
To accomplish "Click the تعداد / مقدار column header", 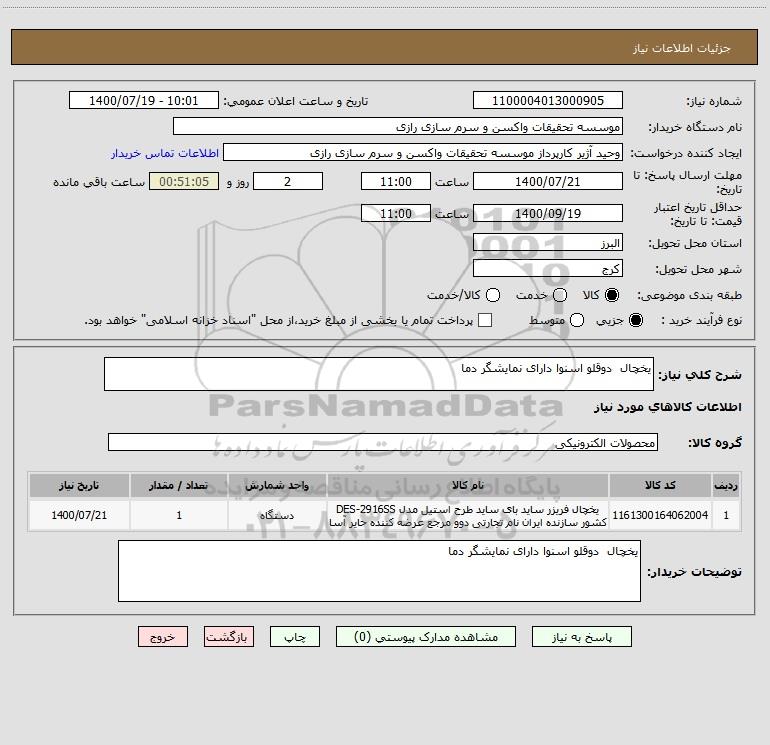I will (178, 485).
